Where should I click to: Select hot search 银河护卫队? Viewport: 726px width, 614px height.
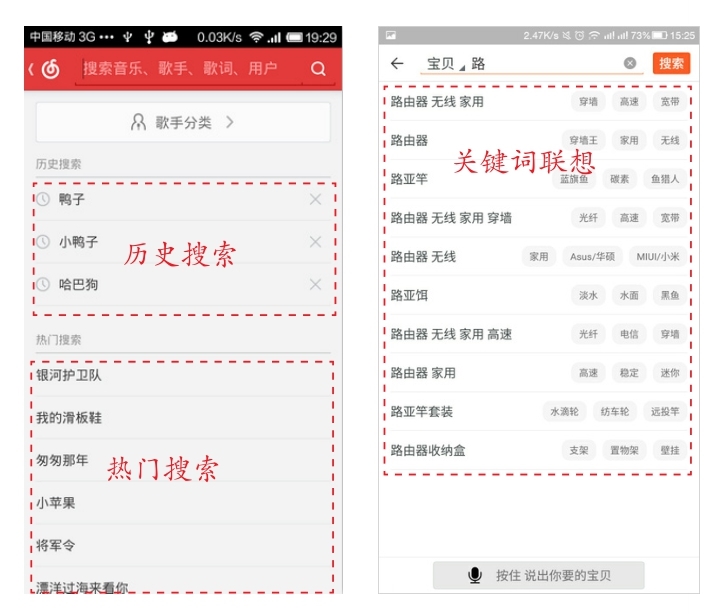(x=69, y=375)
